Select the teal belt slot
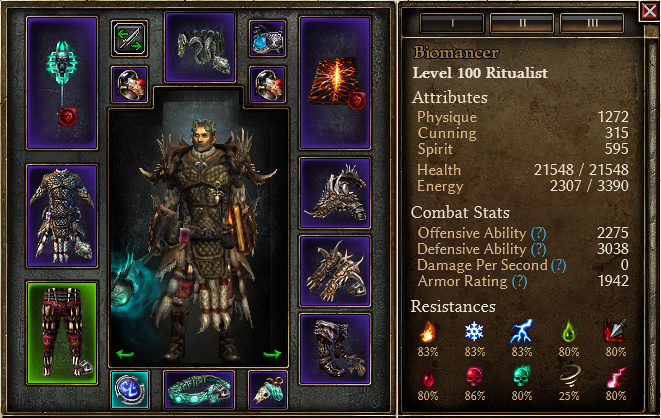Screen dimensions: 661x418 coord(199,390)
